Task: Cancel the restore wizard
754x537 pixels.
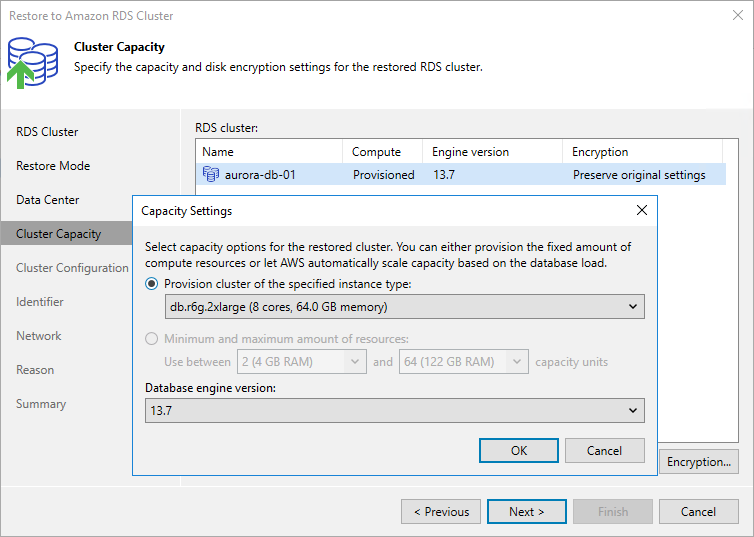Action: 699,512
